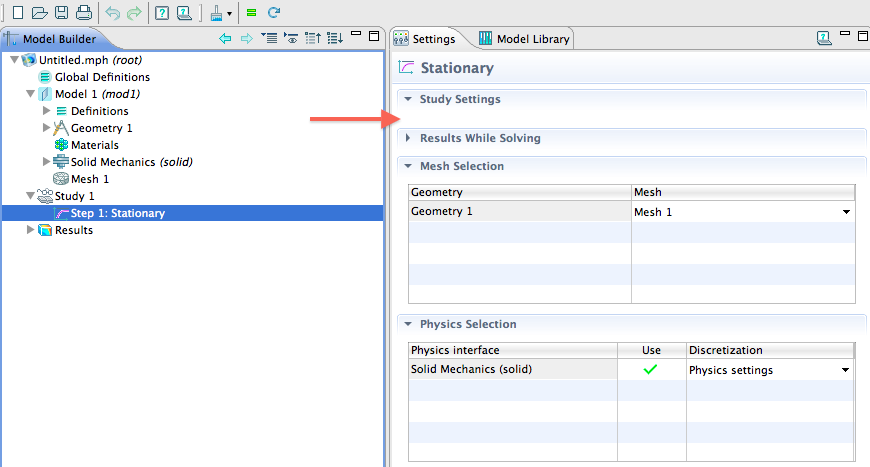The image size is (870, 467).
Task: Expand the Geometry 1 tree node
Action: 47,128
